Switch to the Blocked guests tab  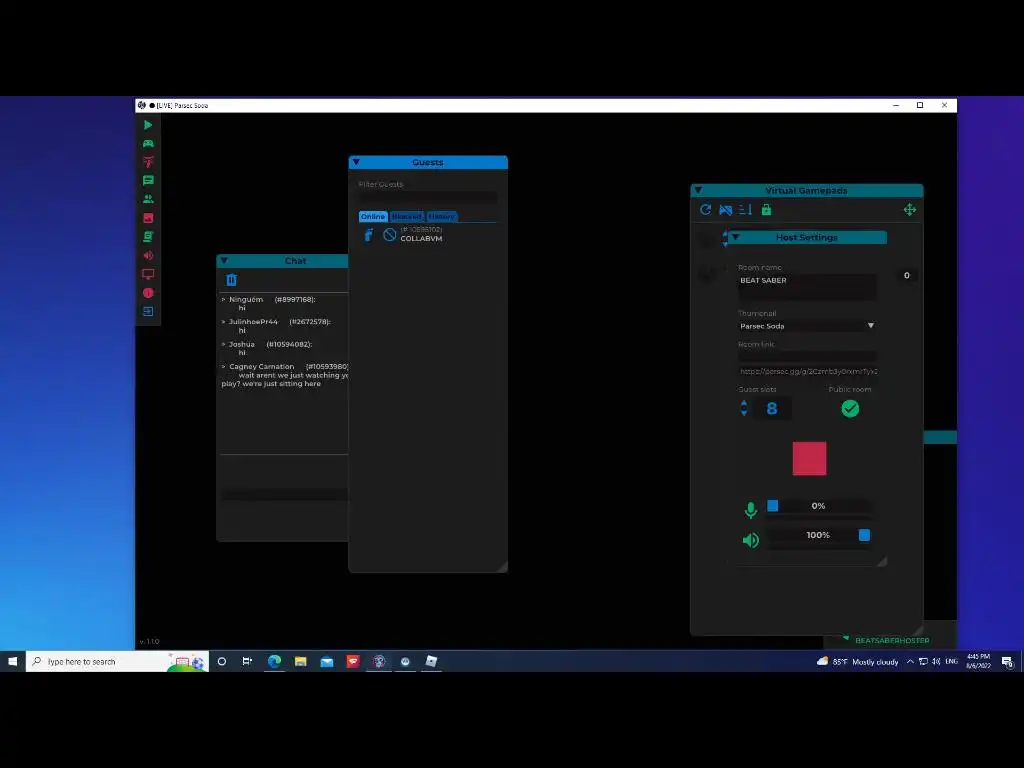(406, 216)
